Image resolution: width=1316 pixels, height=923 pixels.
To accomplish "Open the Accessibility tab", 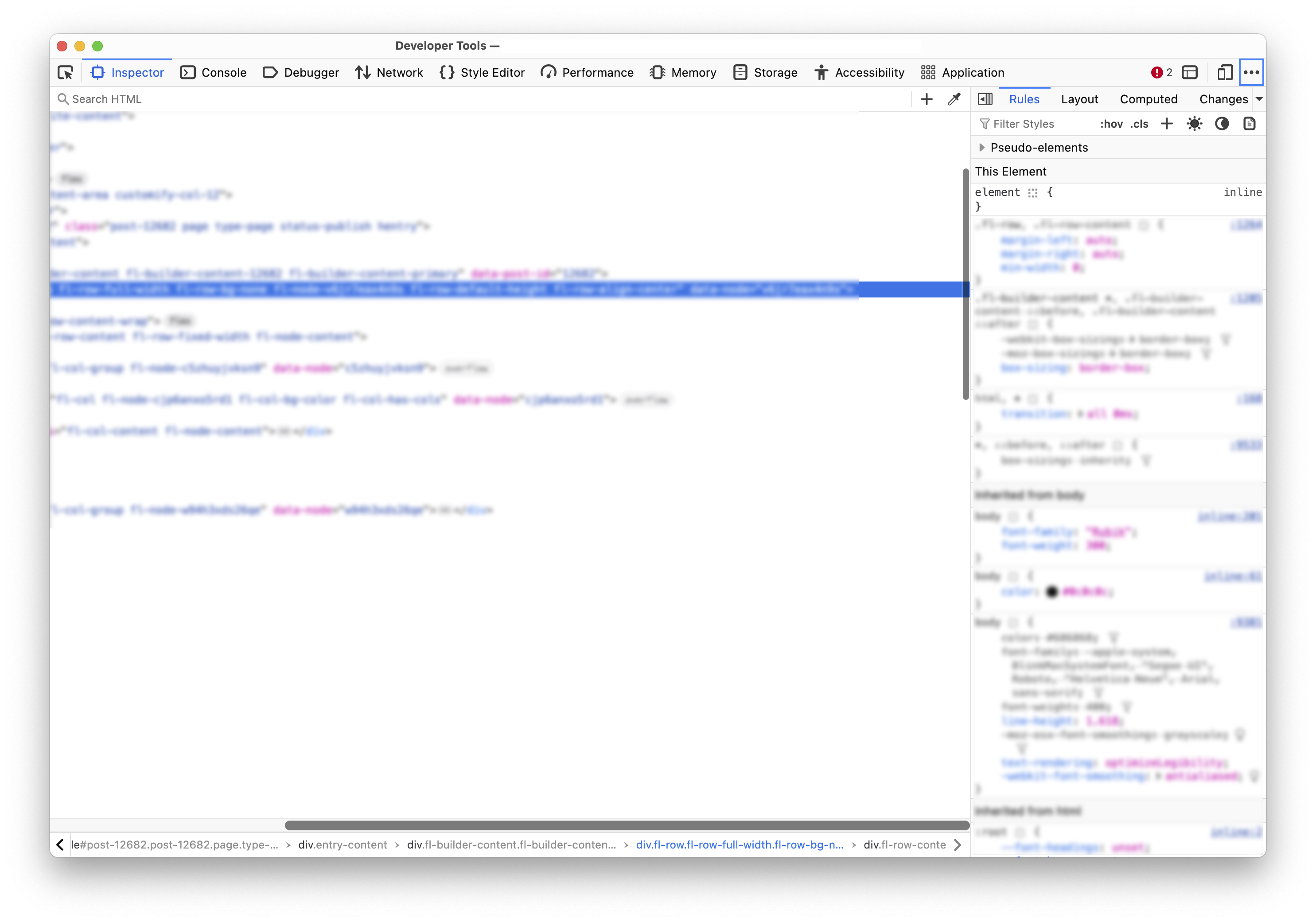I will coord(859,72).
